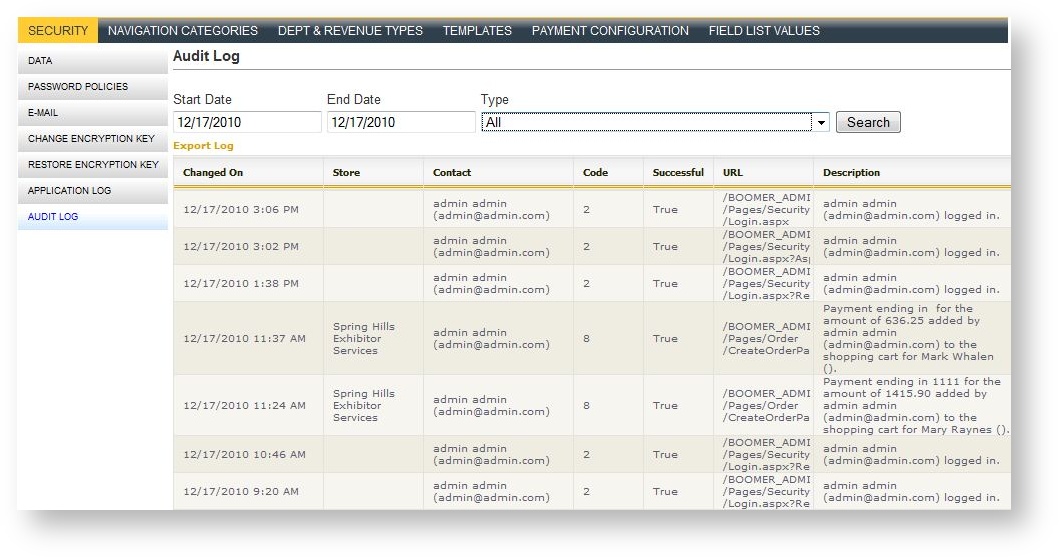Open the Navigation Categories tab
This screenshot has height=558, width=1059.
[x=183, y=31]
